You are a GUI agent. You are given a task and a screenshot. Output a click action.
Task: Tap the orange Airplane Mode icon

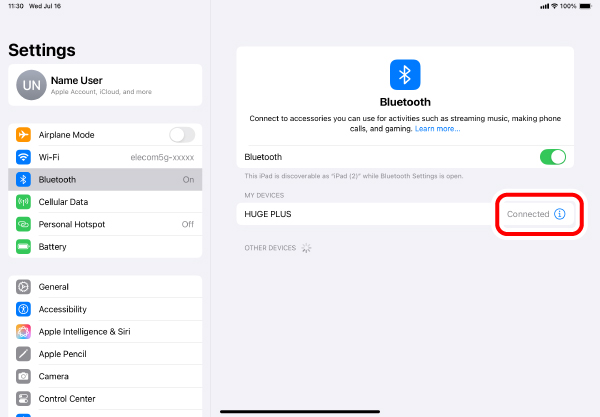(x=23, y=135)
